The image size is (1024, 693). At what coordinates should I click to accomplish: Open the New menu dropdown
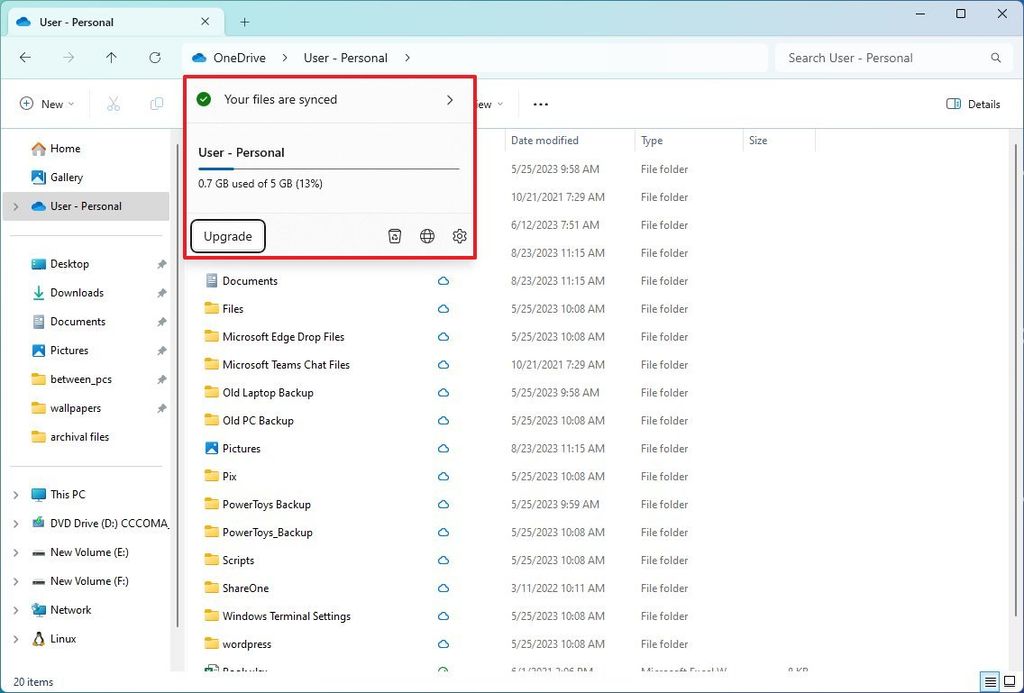coord(46,104)
